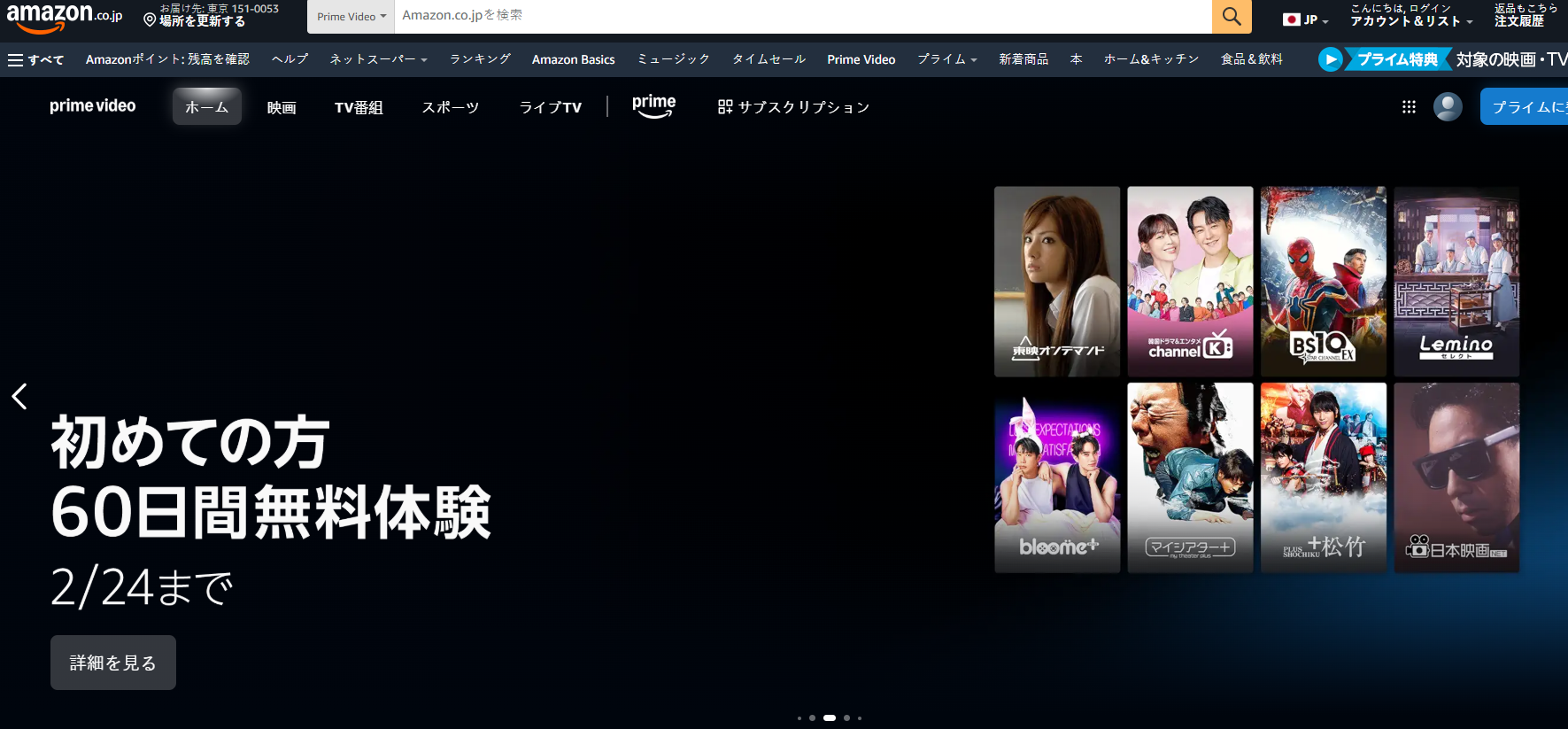This screenshot has height=729, width=1568.
Task: Open the 本 category link
Action: point(1077,59)
